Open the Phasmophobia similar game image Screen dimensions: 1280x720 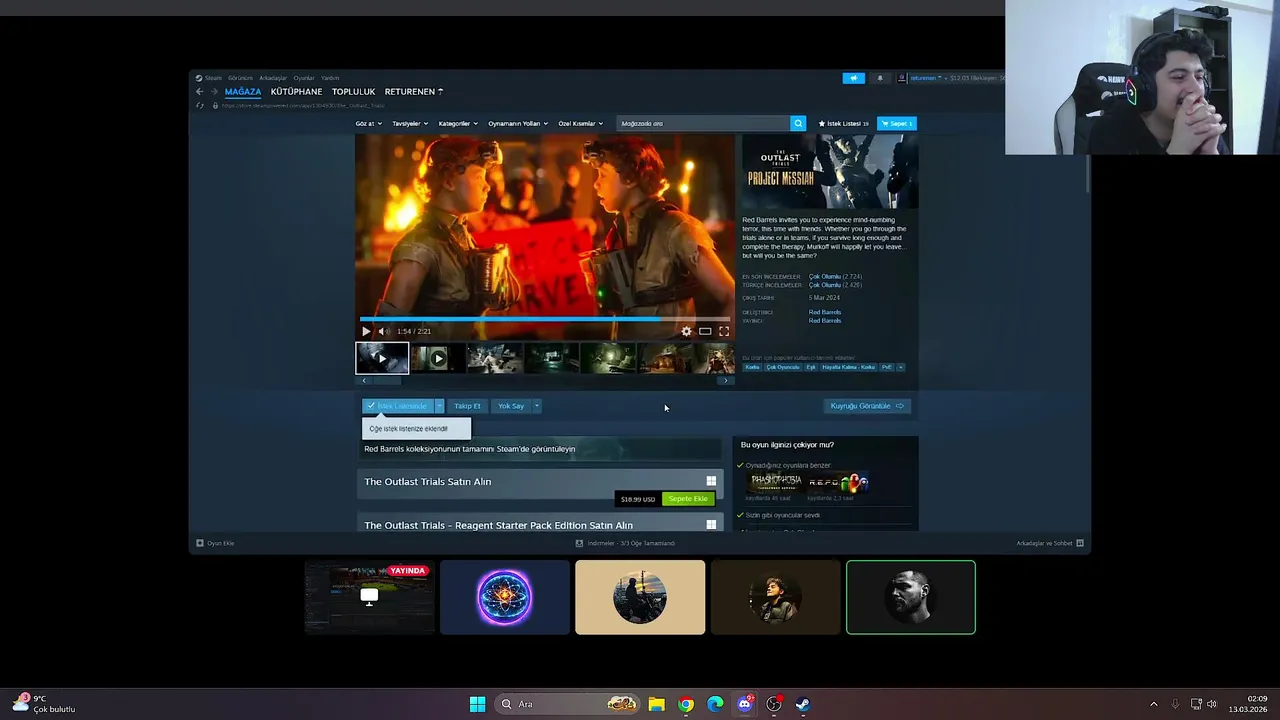tap(776, 482)
